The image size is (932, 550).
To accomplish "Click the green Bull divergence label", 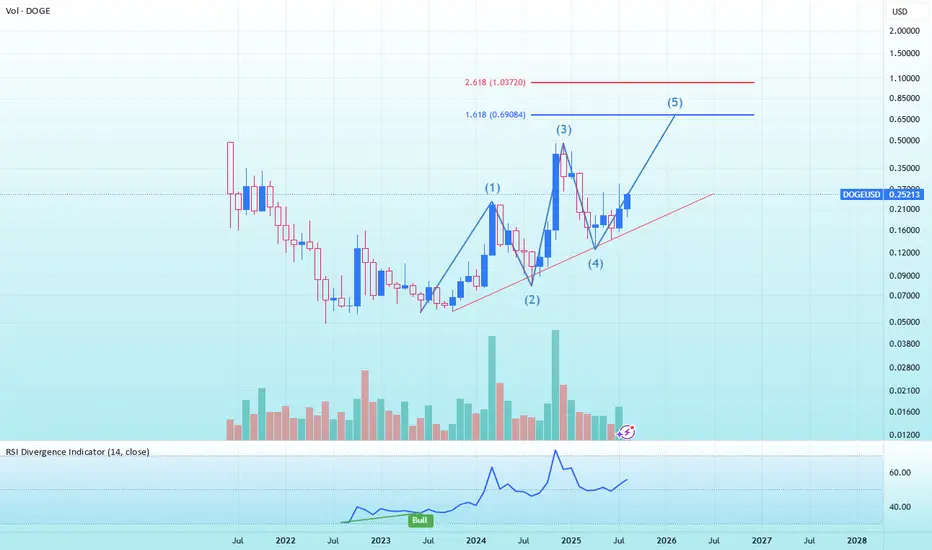I will coord(420,520).
